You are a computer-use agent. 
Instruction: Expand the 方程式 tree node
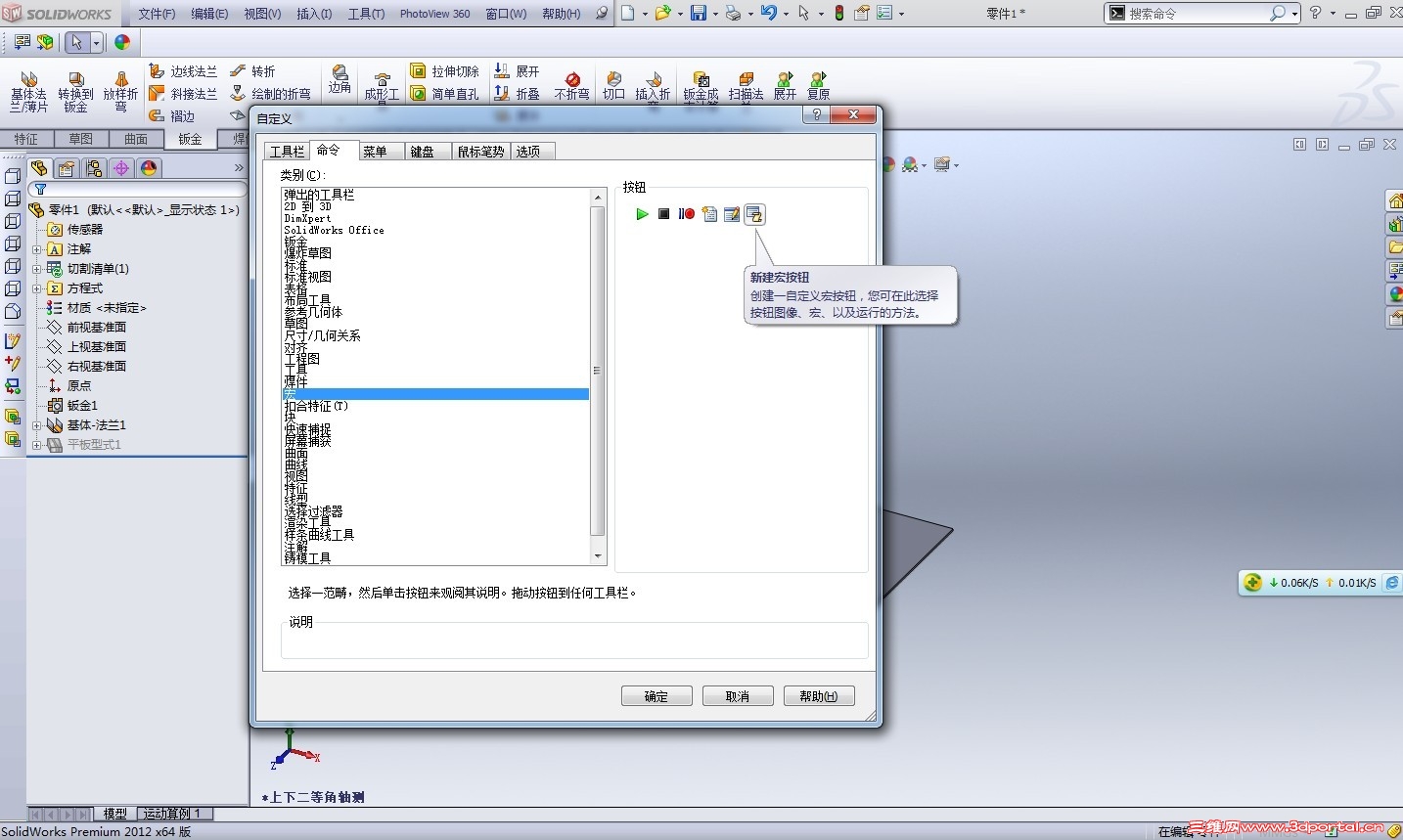[36, 288]
